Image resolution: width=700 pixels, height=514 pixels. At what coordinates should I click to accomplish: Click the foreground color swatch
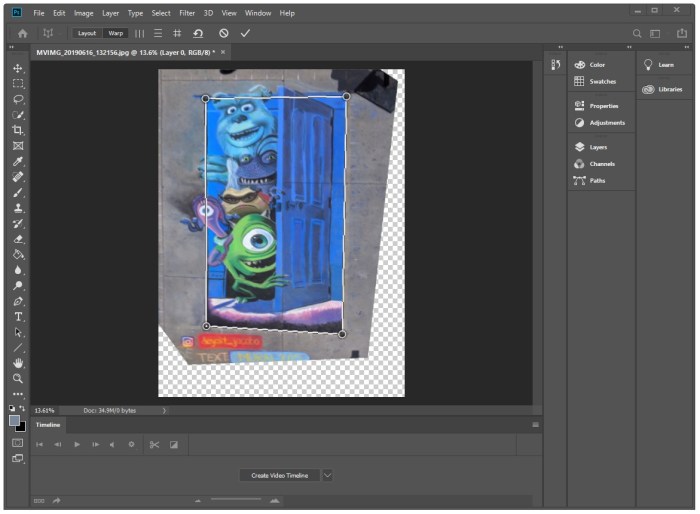[x=15, y=420]
